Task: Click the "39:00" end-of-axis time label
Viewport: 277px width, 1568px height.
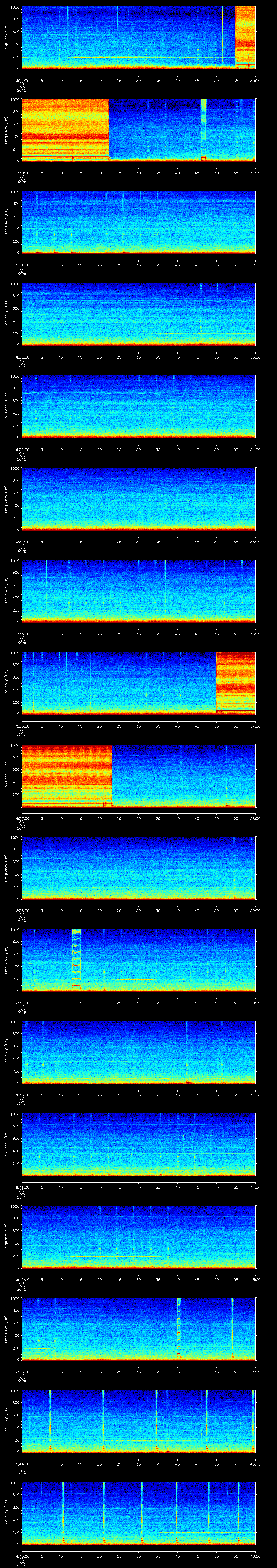Action: (x=255, y=910)
